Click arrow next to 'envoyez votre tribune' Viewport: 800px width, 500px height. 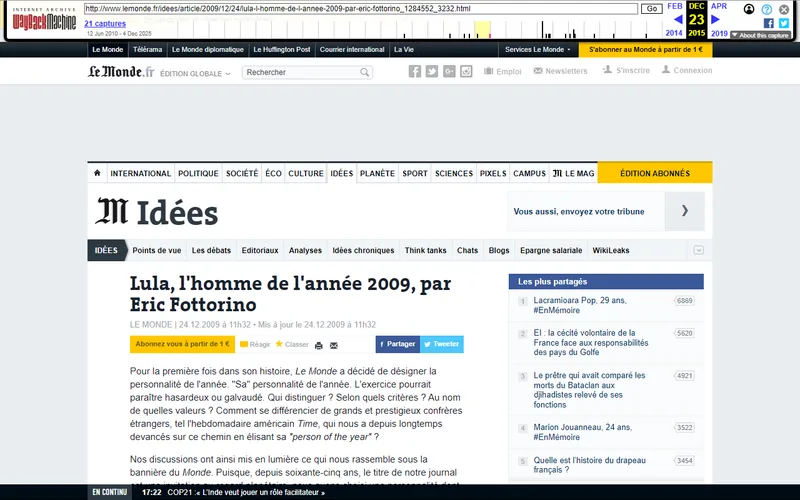685,211
